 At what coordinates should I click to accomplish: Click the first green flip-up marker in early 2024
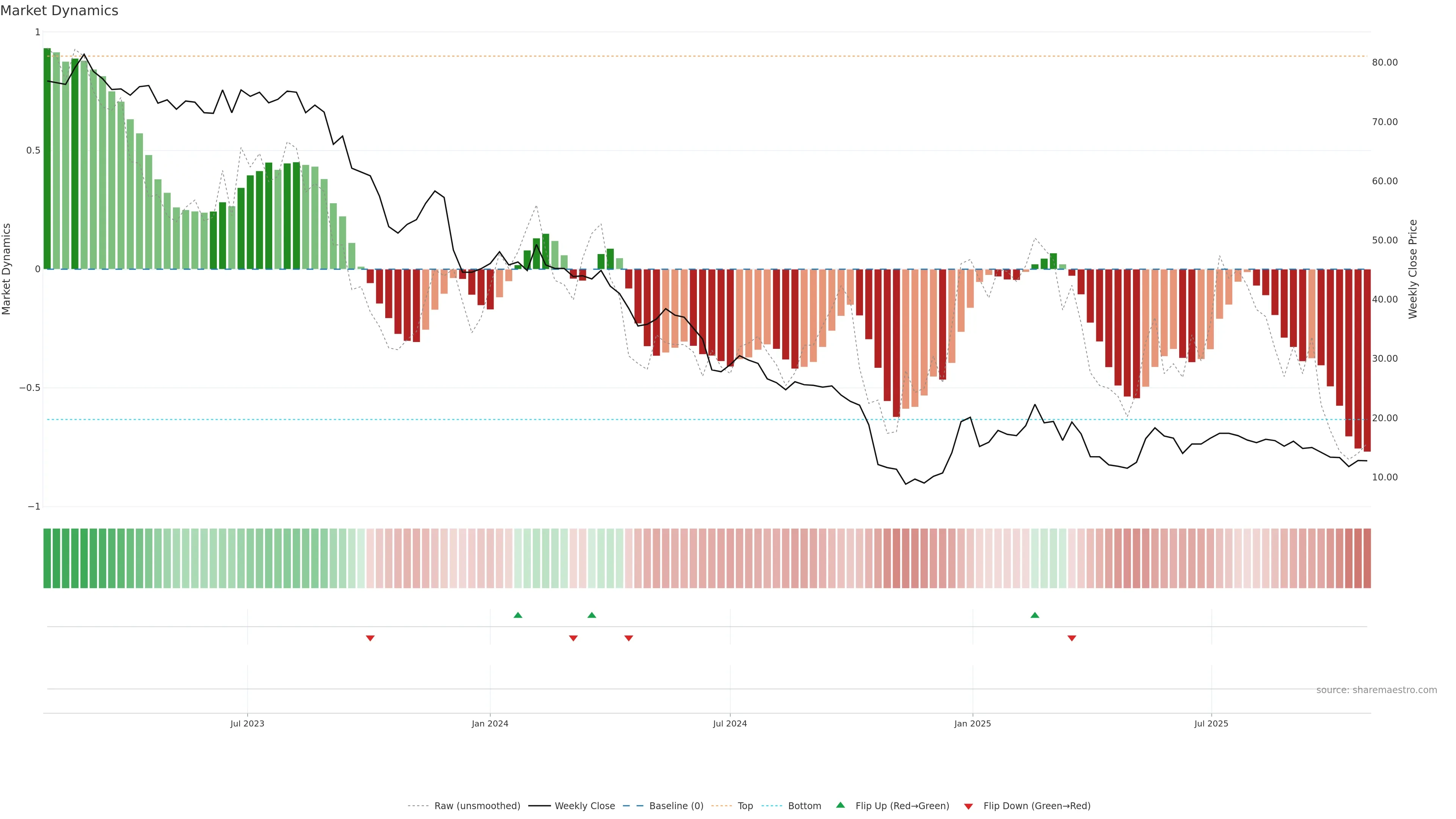pos(518,615)
